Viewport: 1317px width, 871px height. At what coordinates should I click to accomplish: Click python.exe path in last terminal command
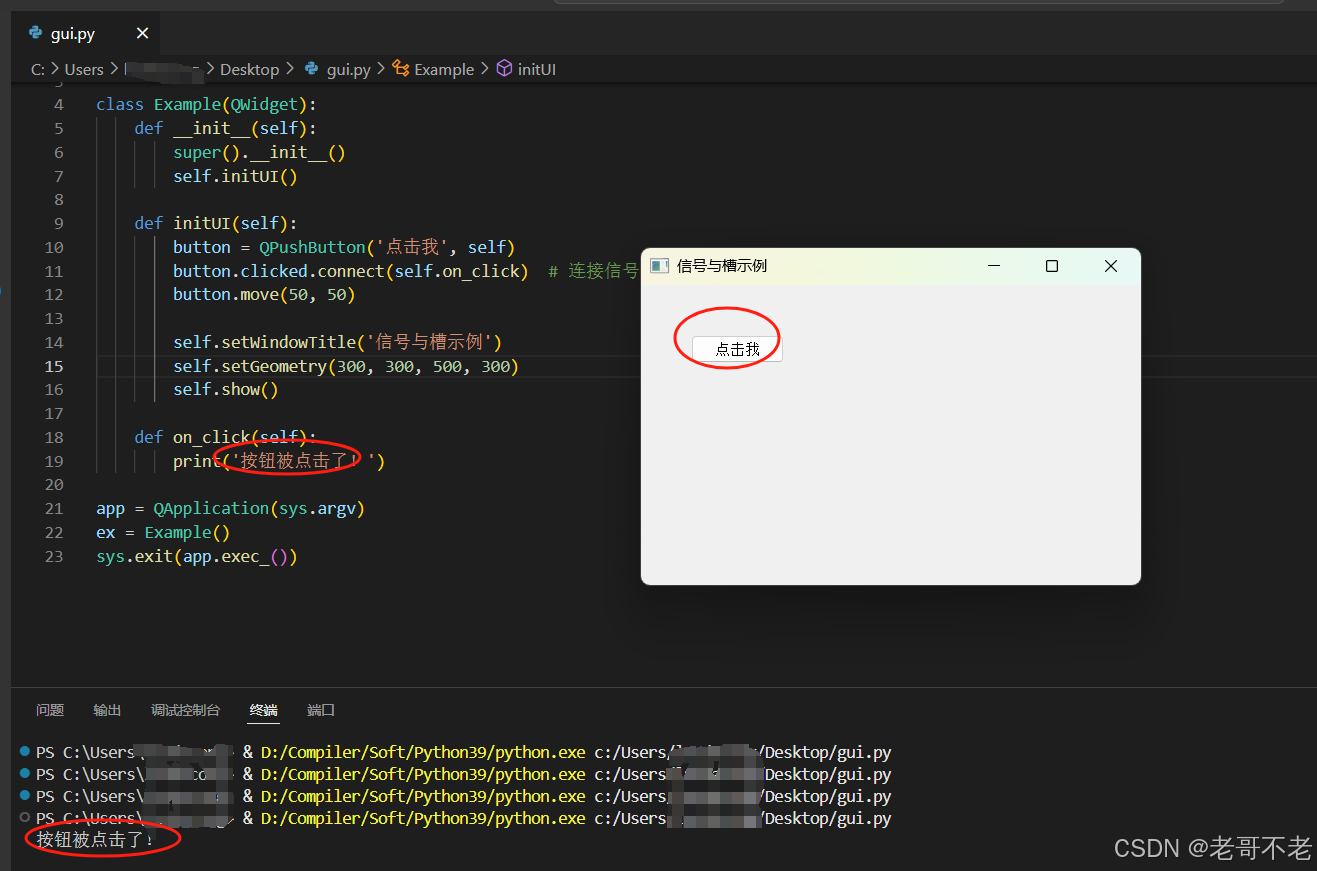tap(423, 818)
